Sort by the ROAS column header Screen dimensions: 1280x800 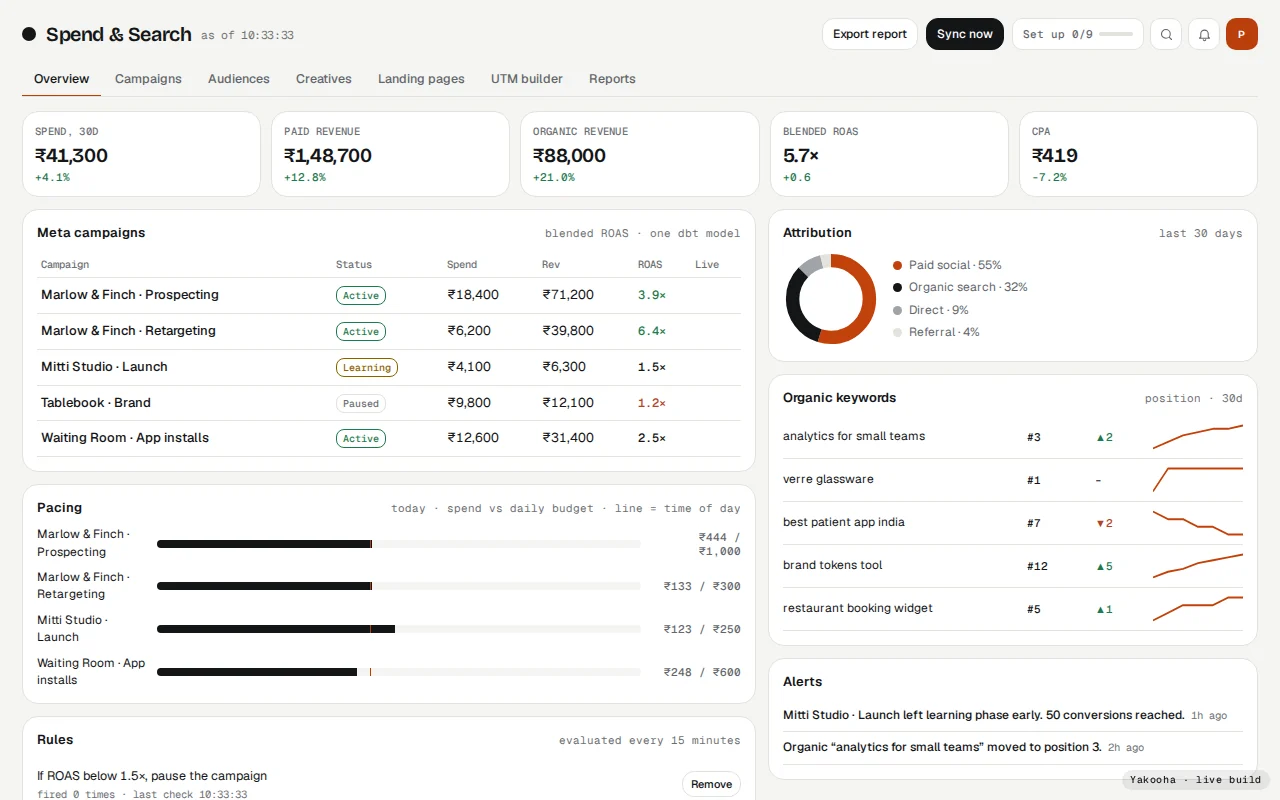point(650,265)
